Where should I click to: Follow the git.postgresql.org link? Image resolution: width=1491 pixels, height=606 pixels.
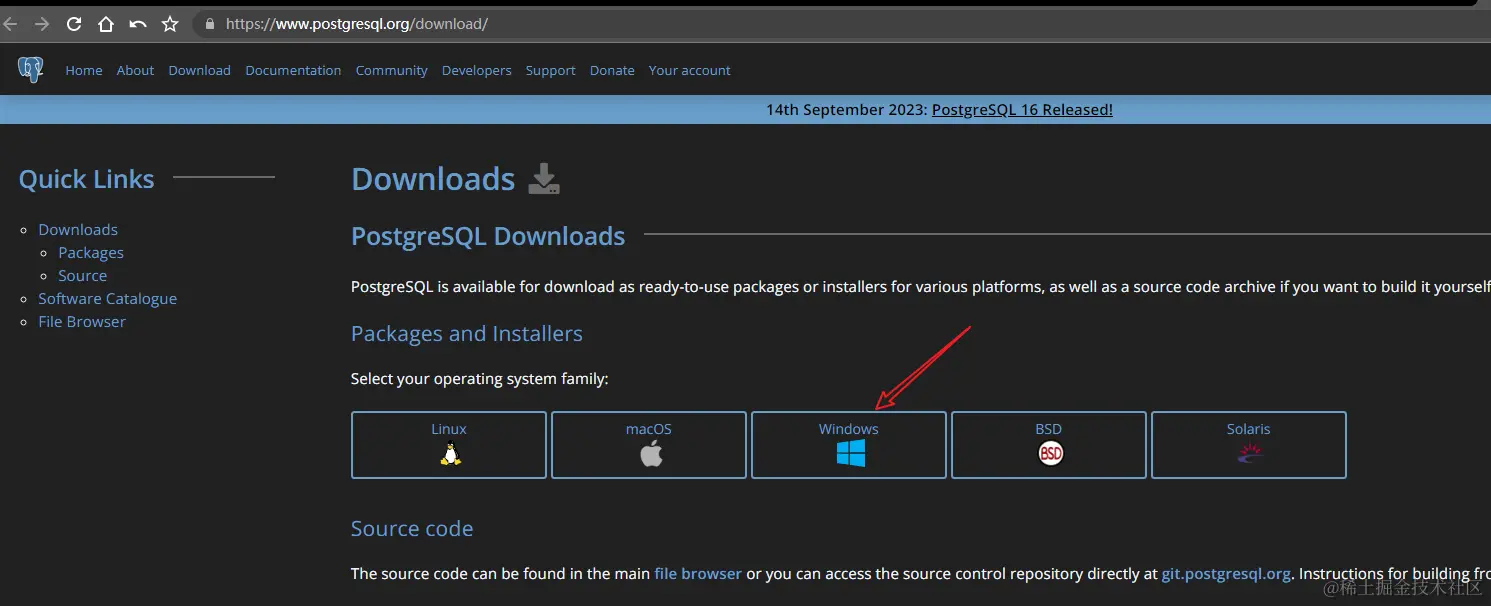[1226, 574]
